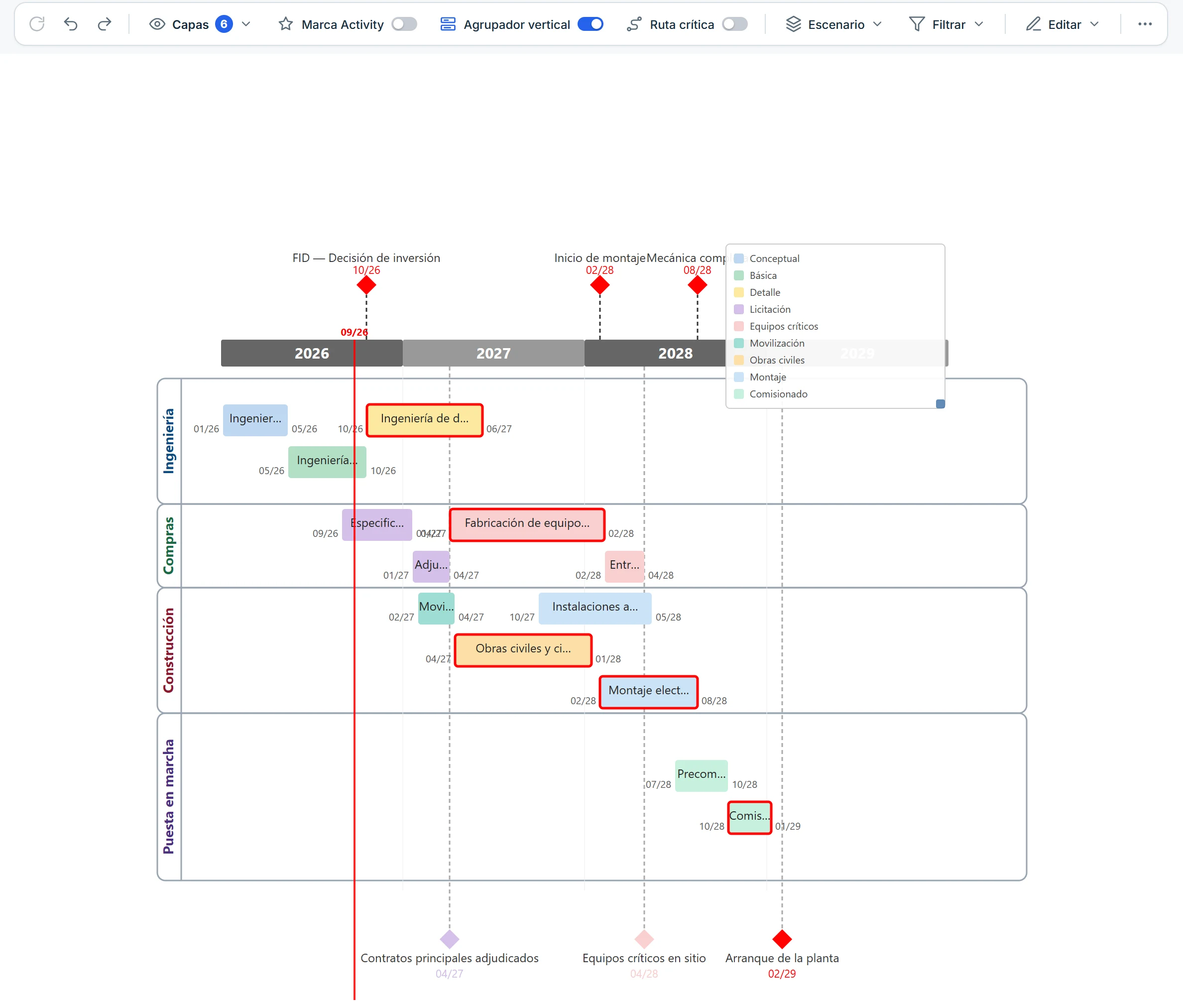Click the Equipos críticos legend color swatch

coord(738,326)
